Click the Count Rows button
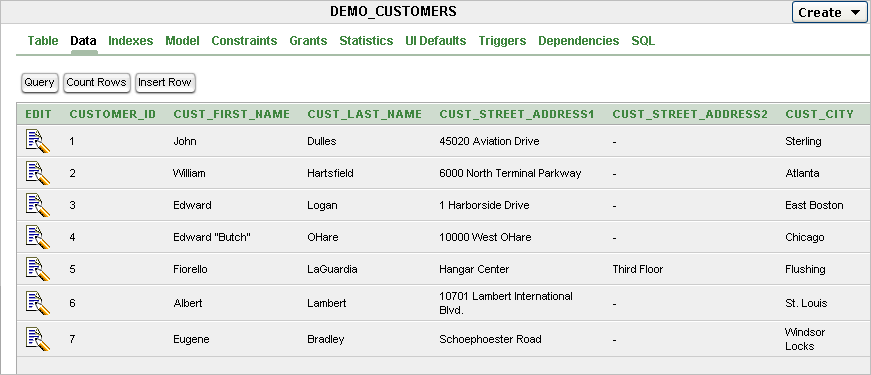 (97, 82)
